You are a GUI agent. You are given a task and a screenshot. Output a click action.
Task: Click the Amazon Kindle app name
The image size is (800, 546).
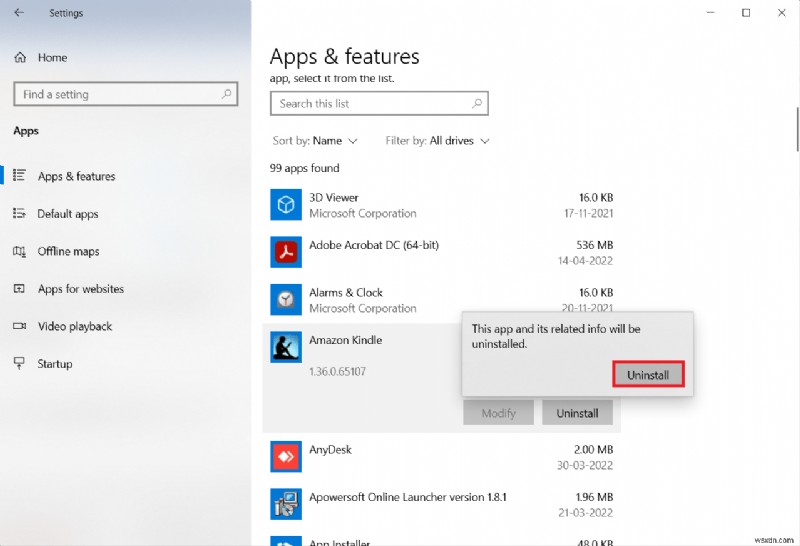click(345, 340)
